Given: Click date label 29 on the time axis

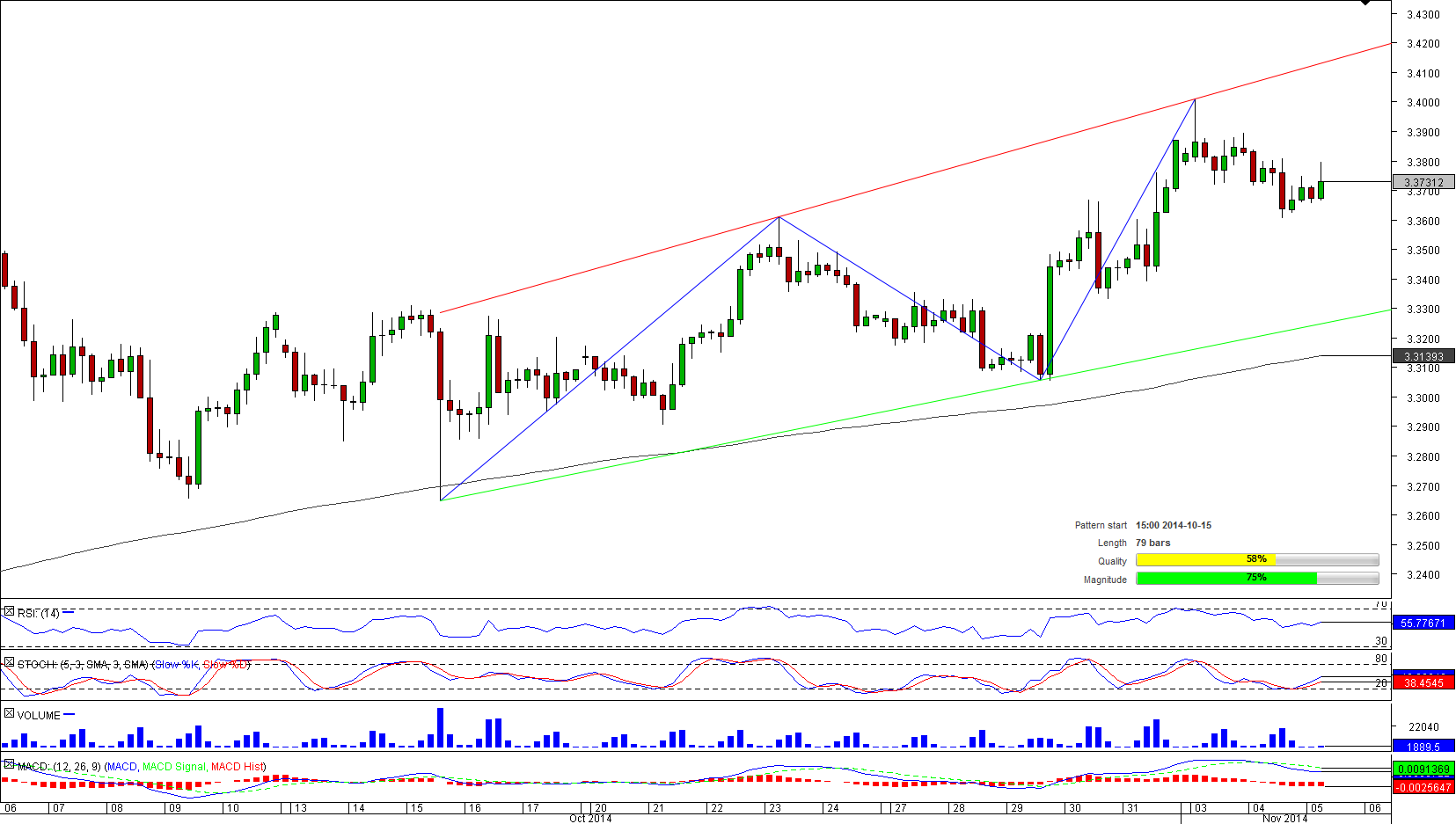Looking at the screenshot, I should (x=1016, y=807).
